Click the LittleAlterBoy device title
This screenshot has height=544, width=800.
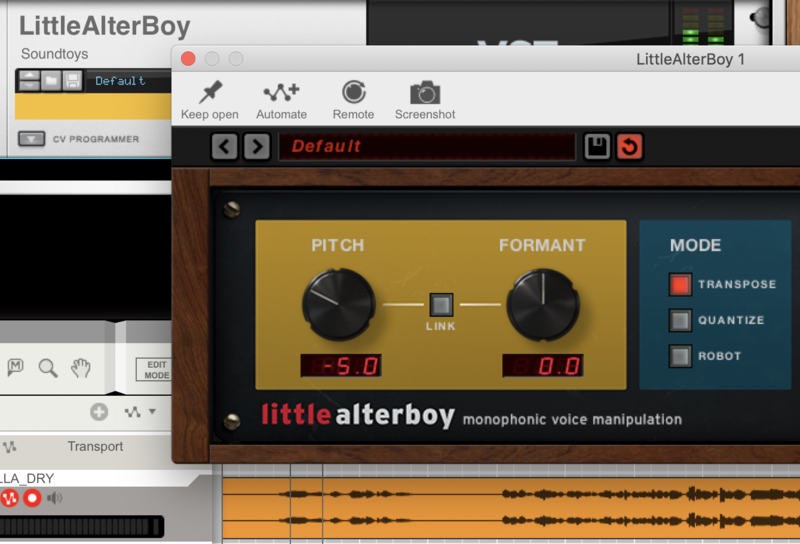(x=105, y=26)
